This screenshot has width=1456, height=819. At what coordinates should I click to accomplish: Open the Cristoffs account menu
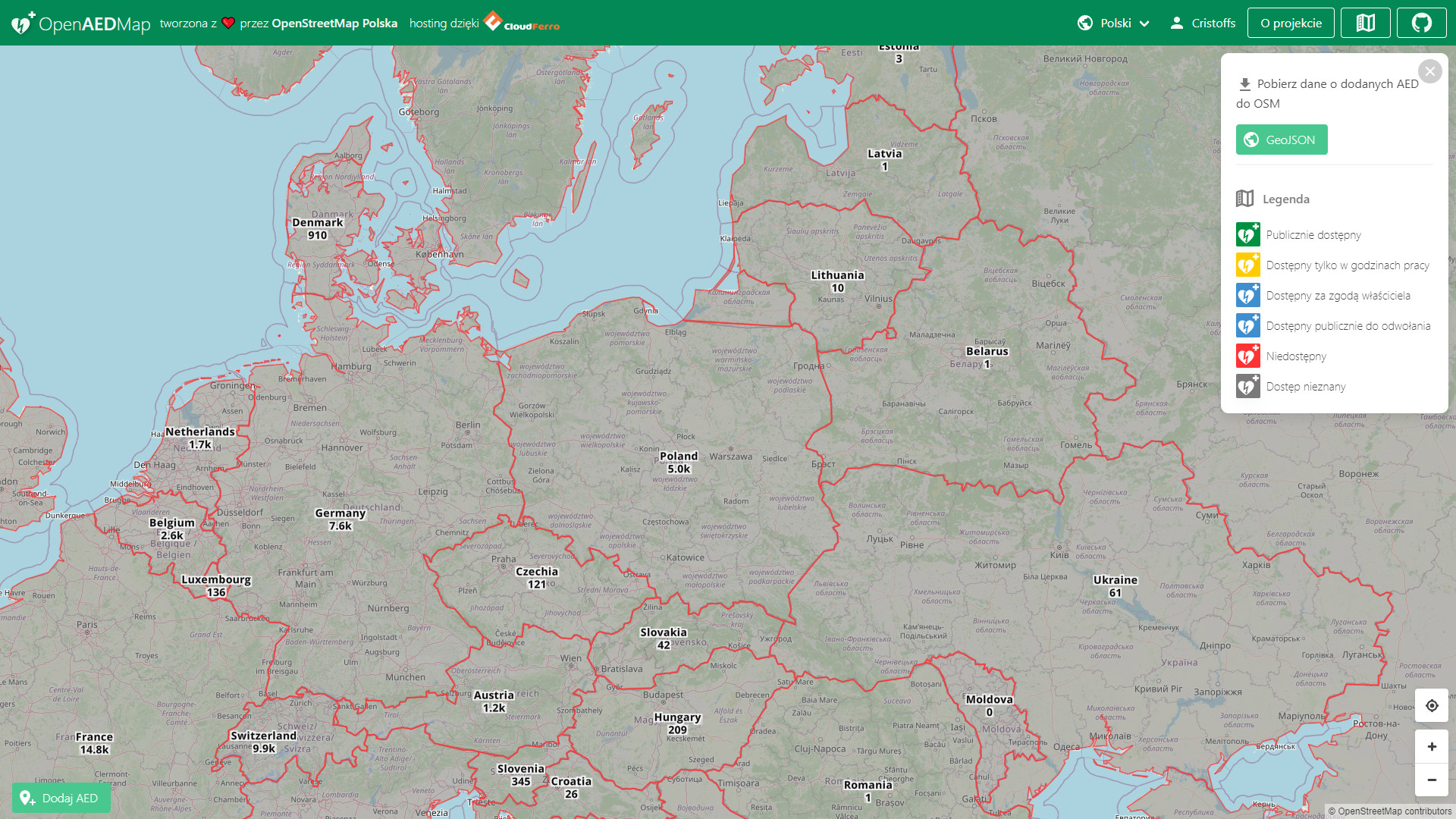coord(1203,23)
